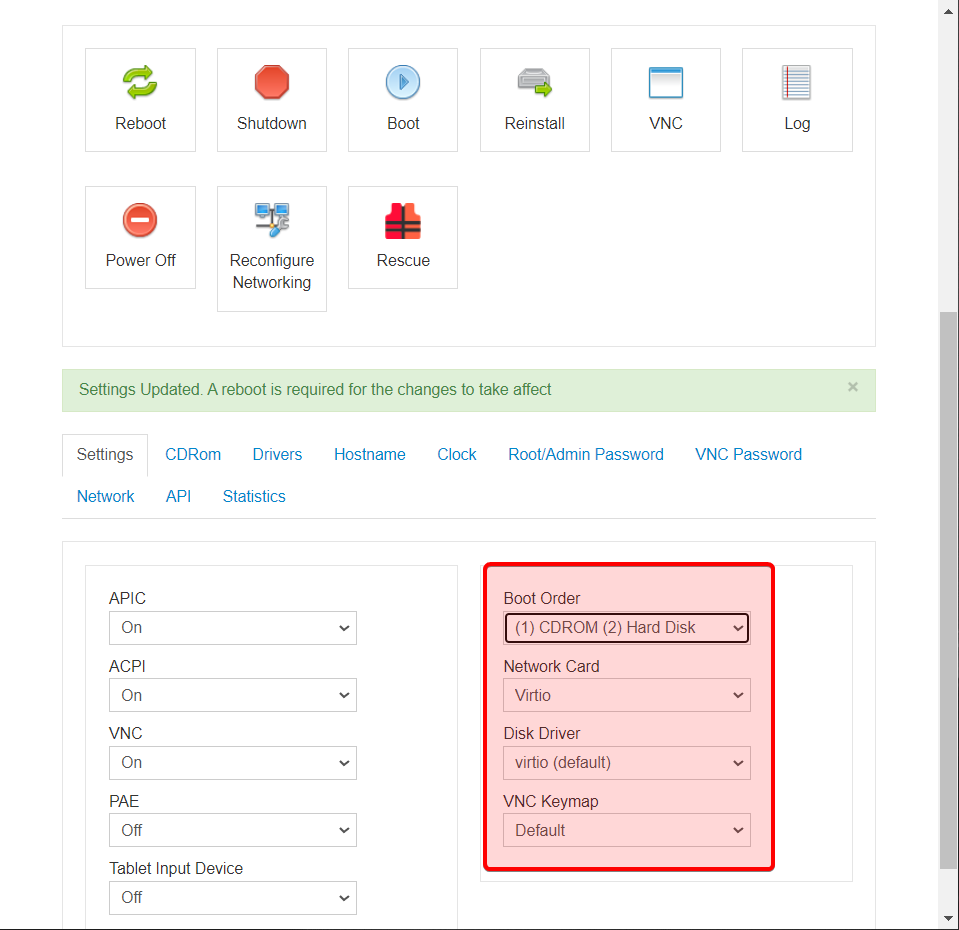Viewport: 959px width, 930px height.
Task: Click the page vertical scrollbar thumb
Action: pyautogui.click(x=948, y=590)
